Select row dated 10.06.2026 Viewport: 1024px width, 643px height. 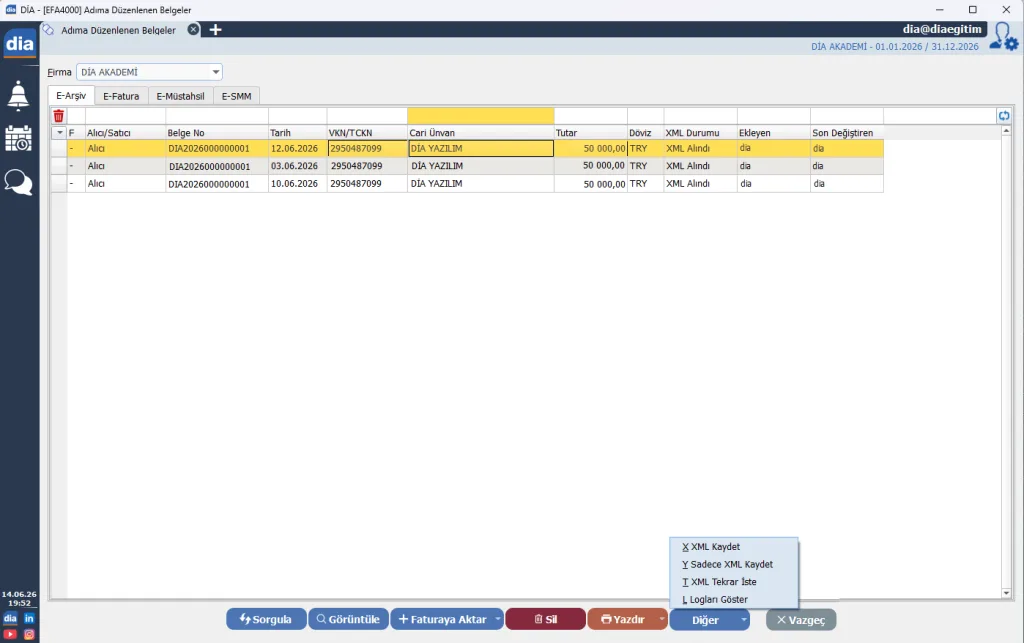coord(467,183)
